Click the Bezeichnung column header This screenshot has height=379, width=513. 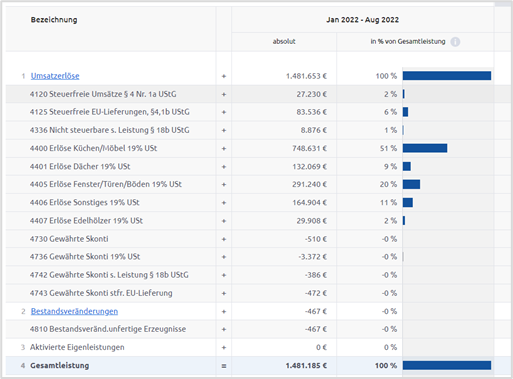(54, 20)
